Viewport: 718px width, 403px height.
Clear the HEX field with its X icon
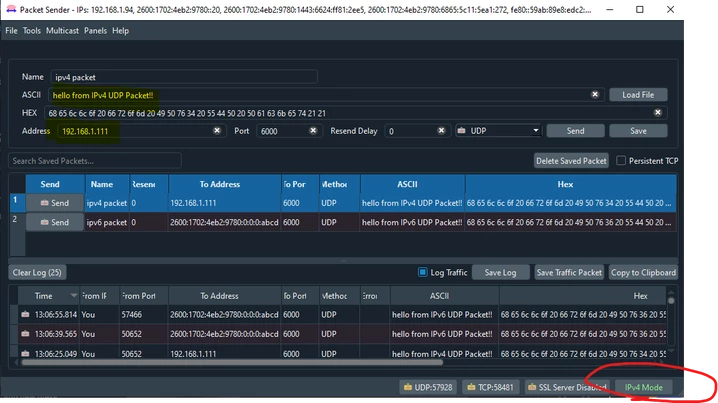click(x=657, y=112)
